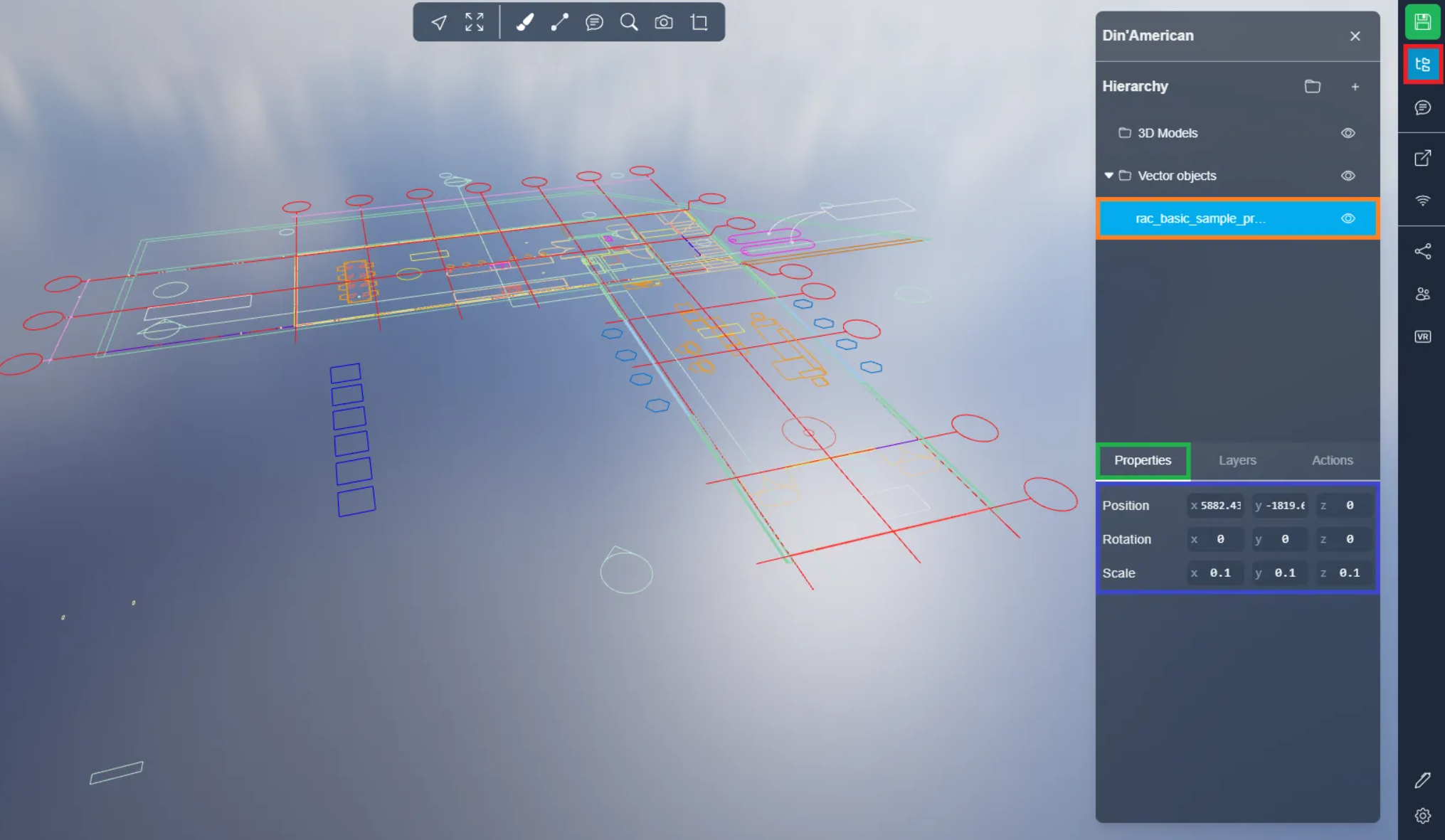Add new item with plus button
1445x840 pixels.
point(1355,87)
